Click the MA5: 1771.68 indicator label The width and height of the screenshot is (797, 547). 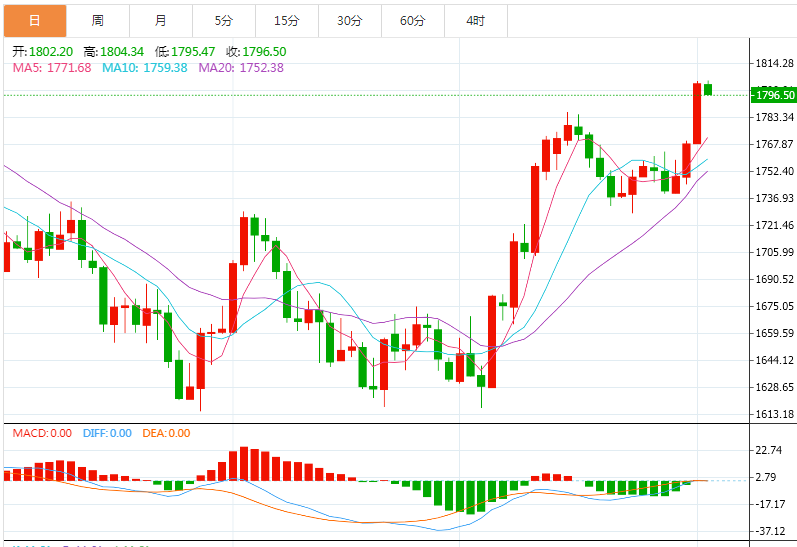[52, 68]
